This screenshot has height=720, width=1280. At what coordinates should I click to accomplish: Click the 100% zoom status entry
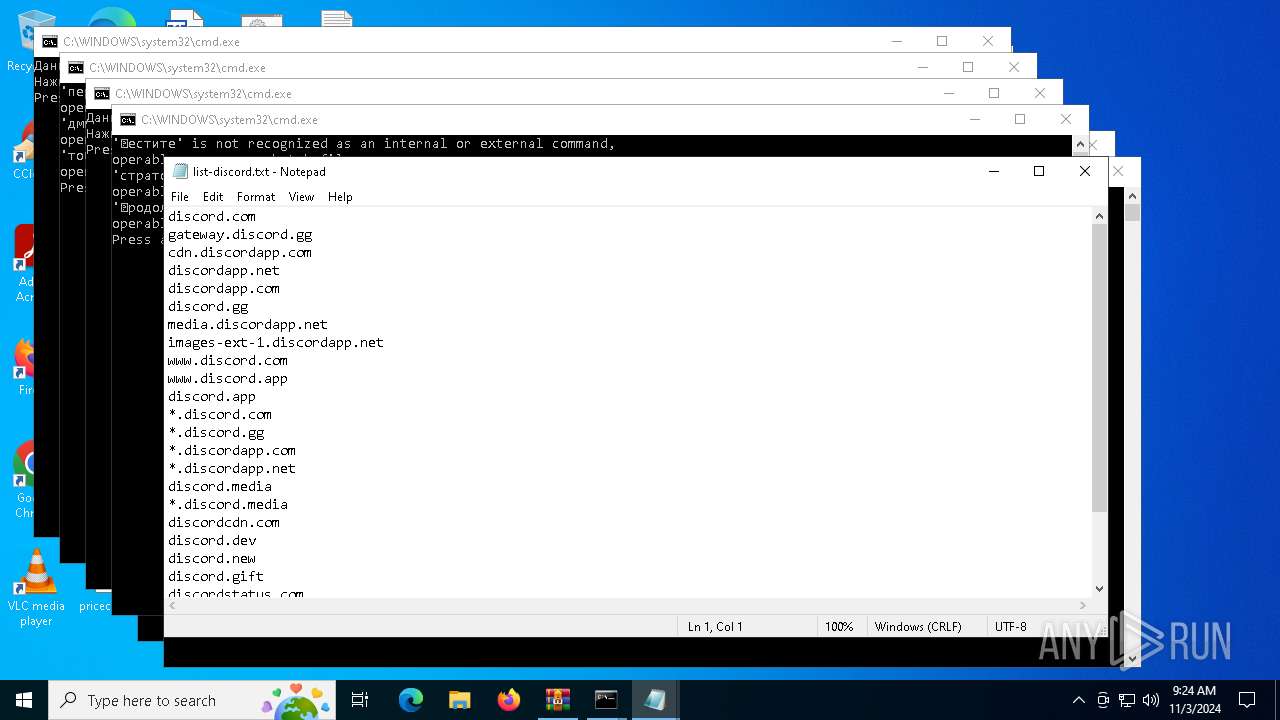tap(839, 627)
